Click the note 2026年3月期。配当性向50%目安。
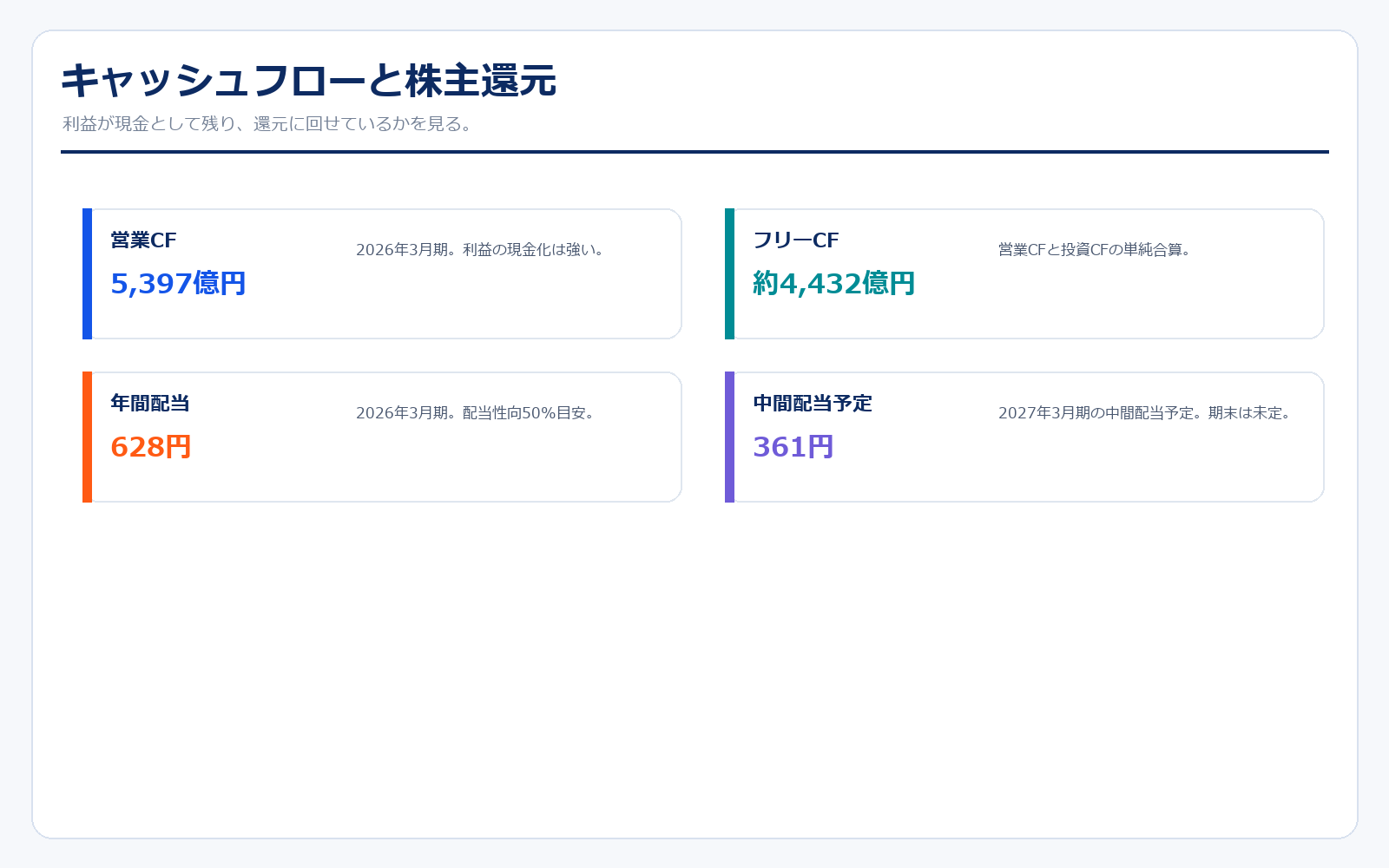 point(477,413)
